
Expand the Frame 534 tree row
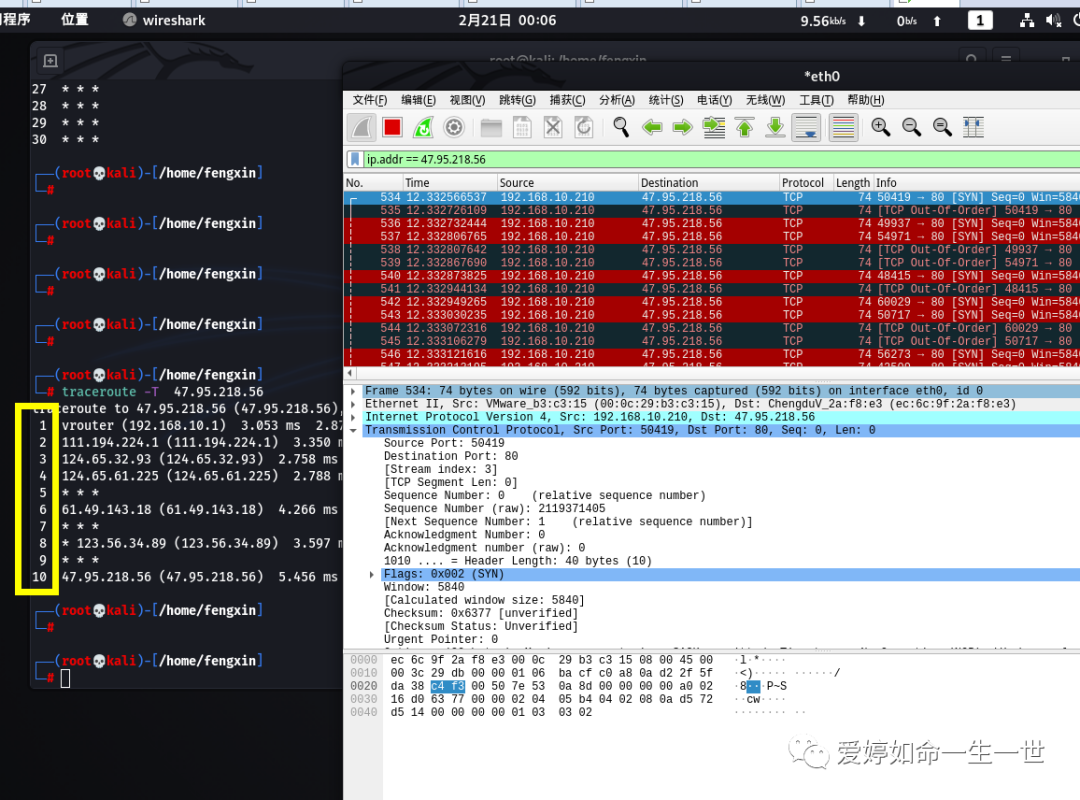[x=353, y=391]
